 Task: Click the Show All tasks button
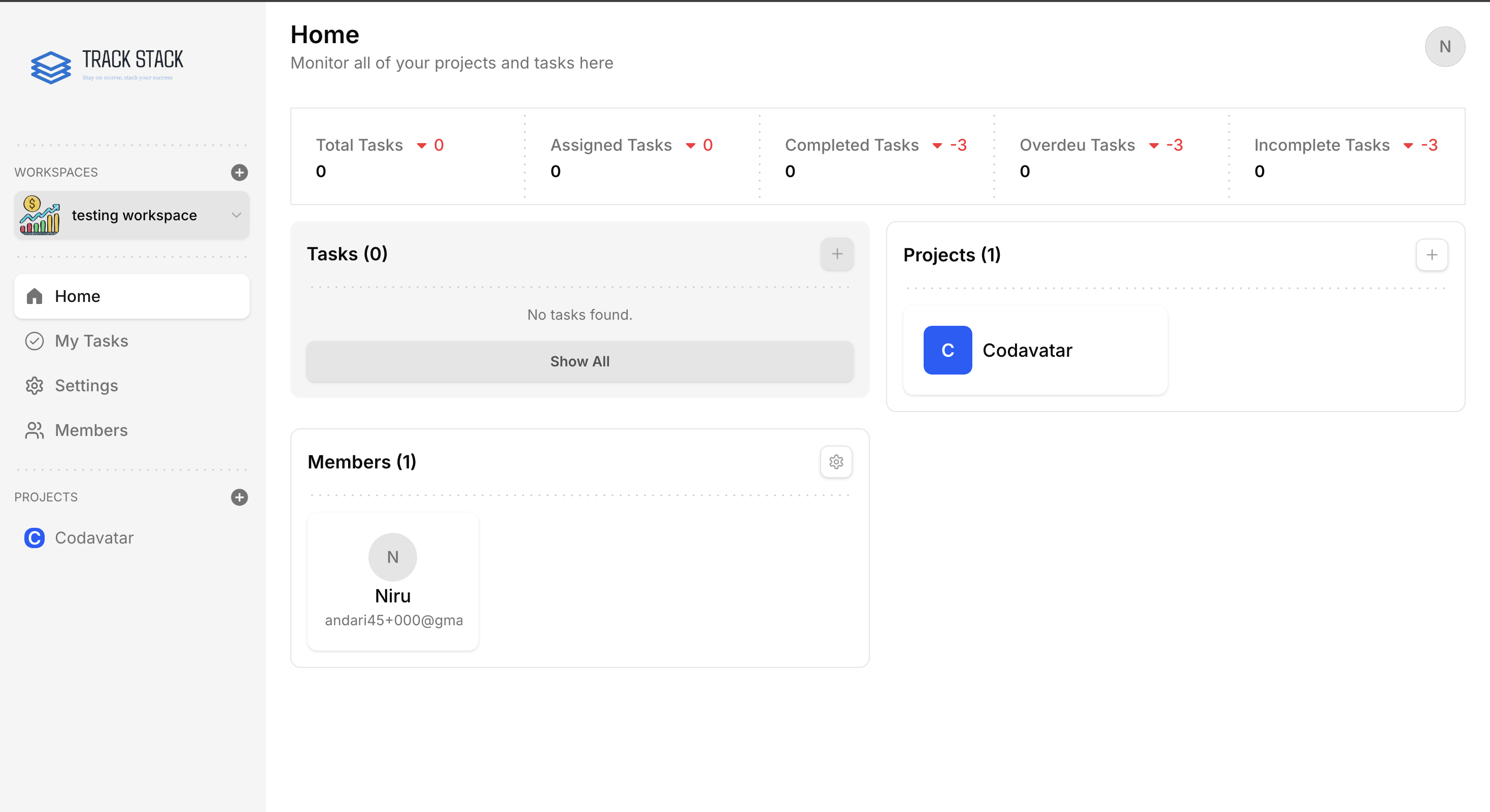(580, 361)
